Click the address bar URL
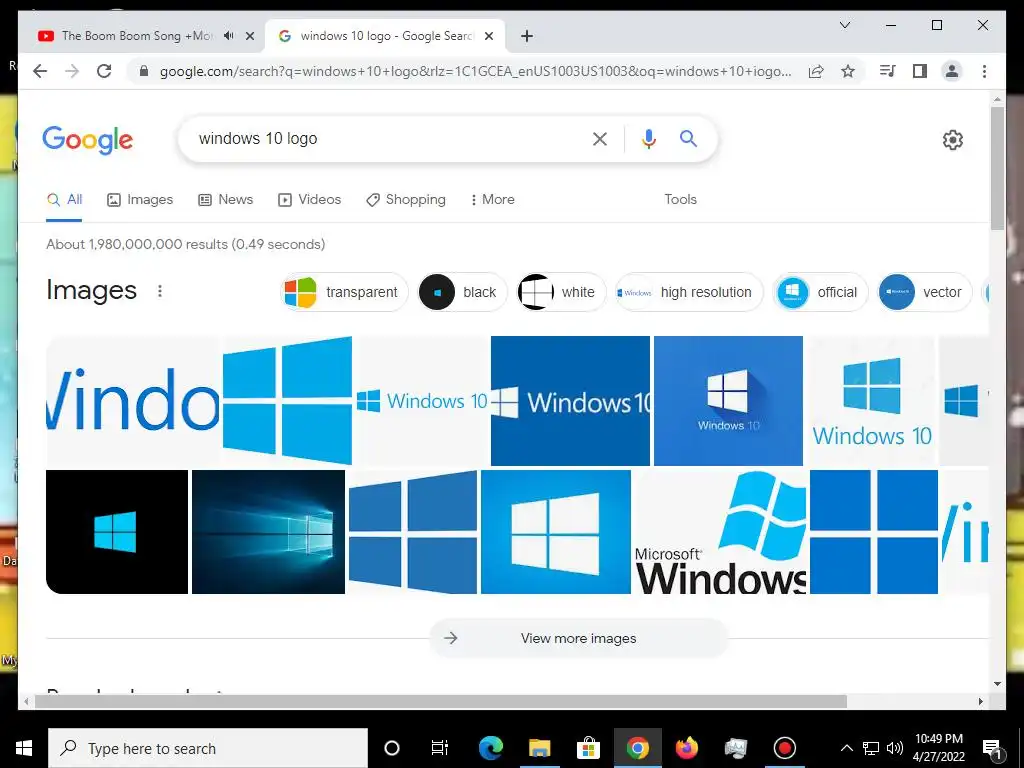The width and height of the screenshot is (1024, 768). click(475, 71)
